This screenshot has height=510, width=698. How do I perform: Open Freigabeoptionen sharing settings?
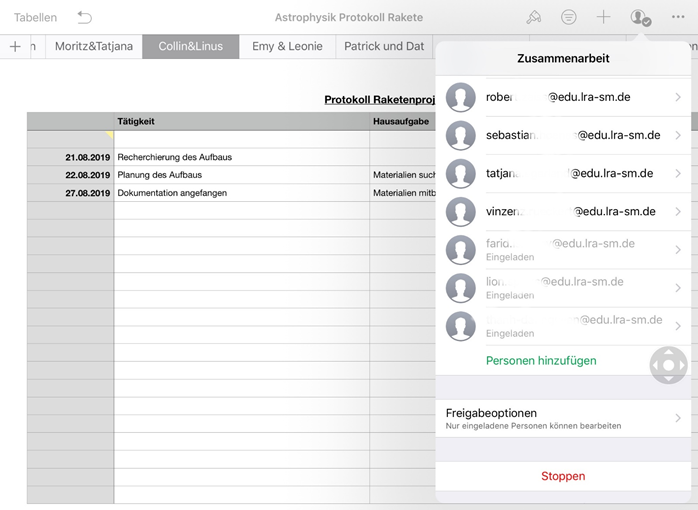point(563,418)
